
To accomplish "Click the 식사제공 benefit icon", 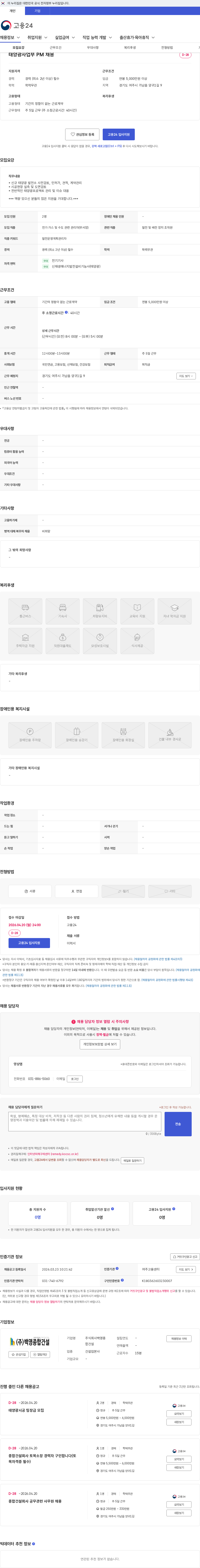I will pos(137,641).
